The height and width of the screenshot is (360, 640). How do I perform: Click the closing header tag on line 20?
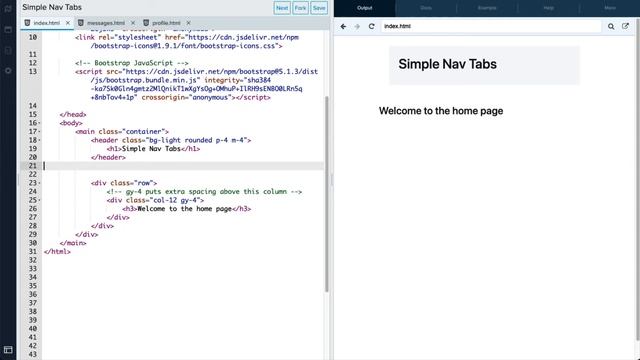click(x=108, y=157)
